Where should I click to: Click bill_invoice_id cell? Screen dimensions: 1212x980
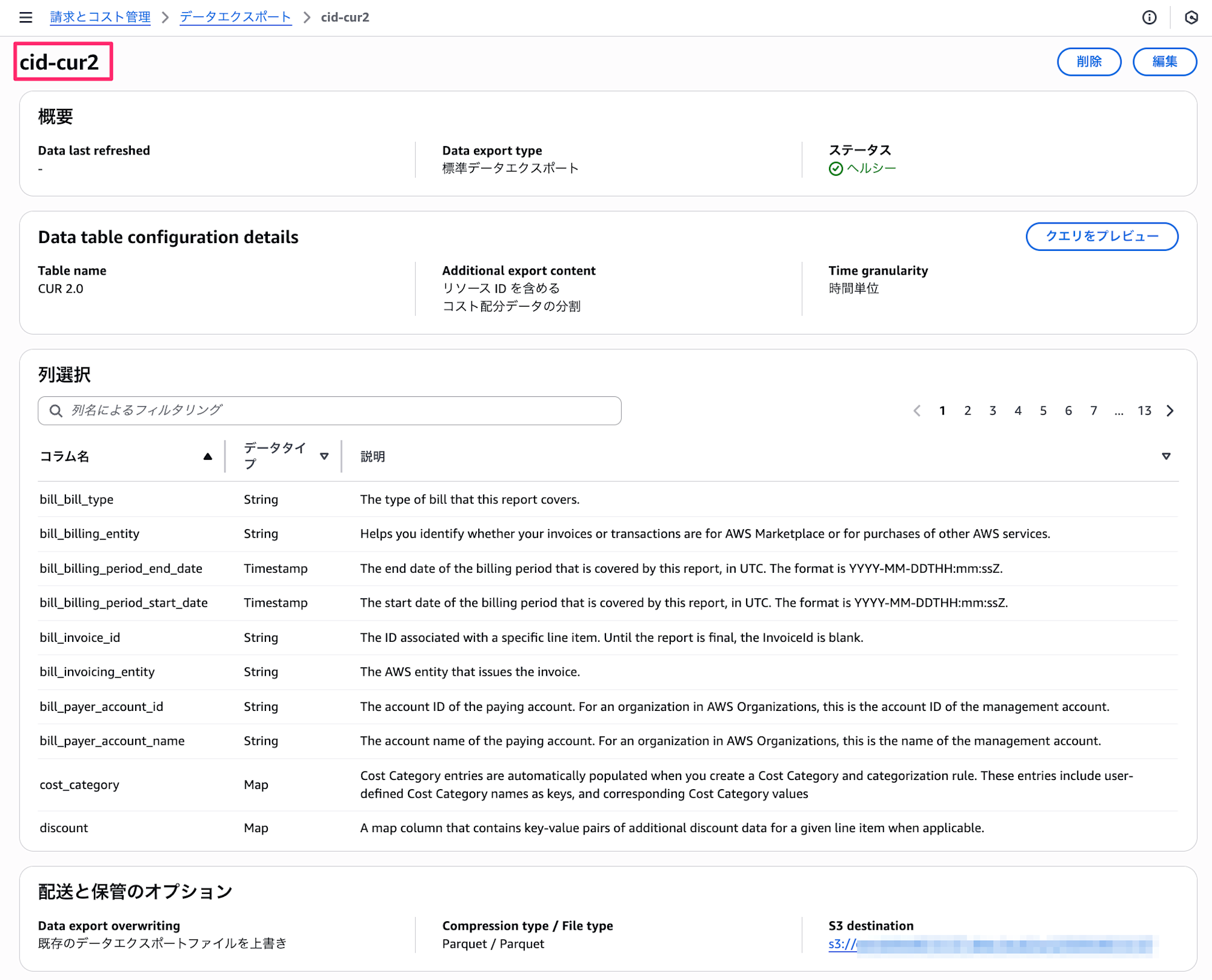[80, 638]
